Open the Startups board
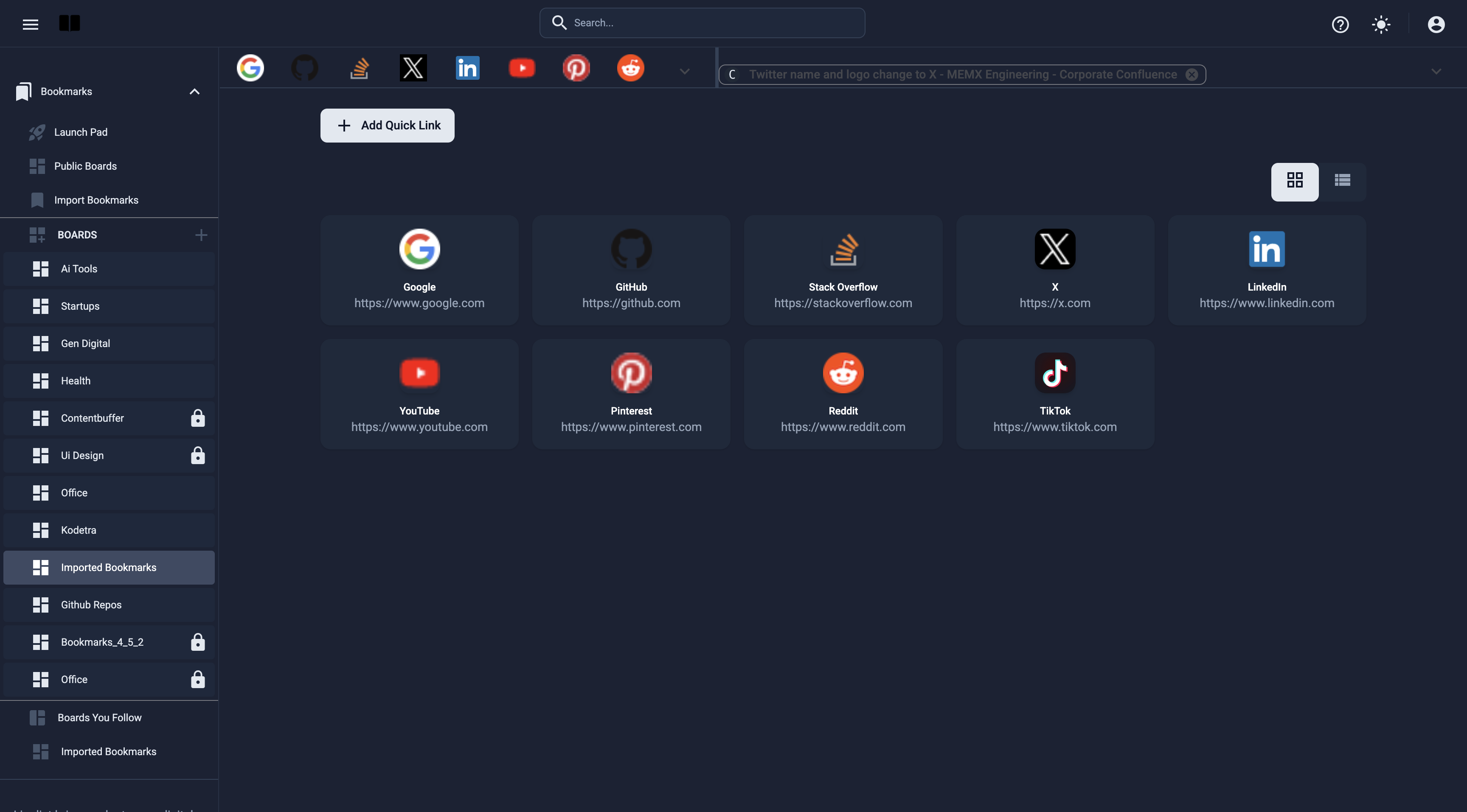 click(109, 306)
